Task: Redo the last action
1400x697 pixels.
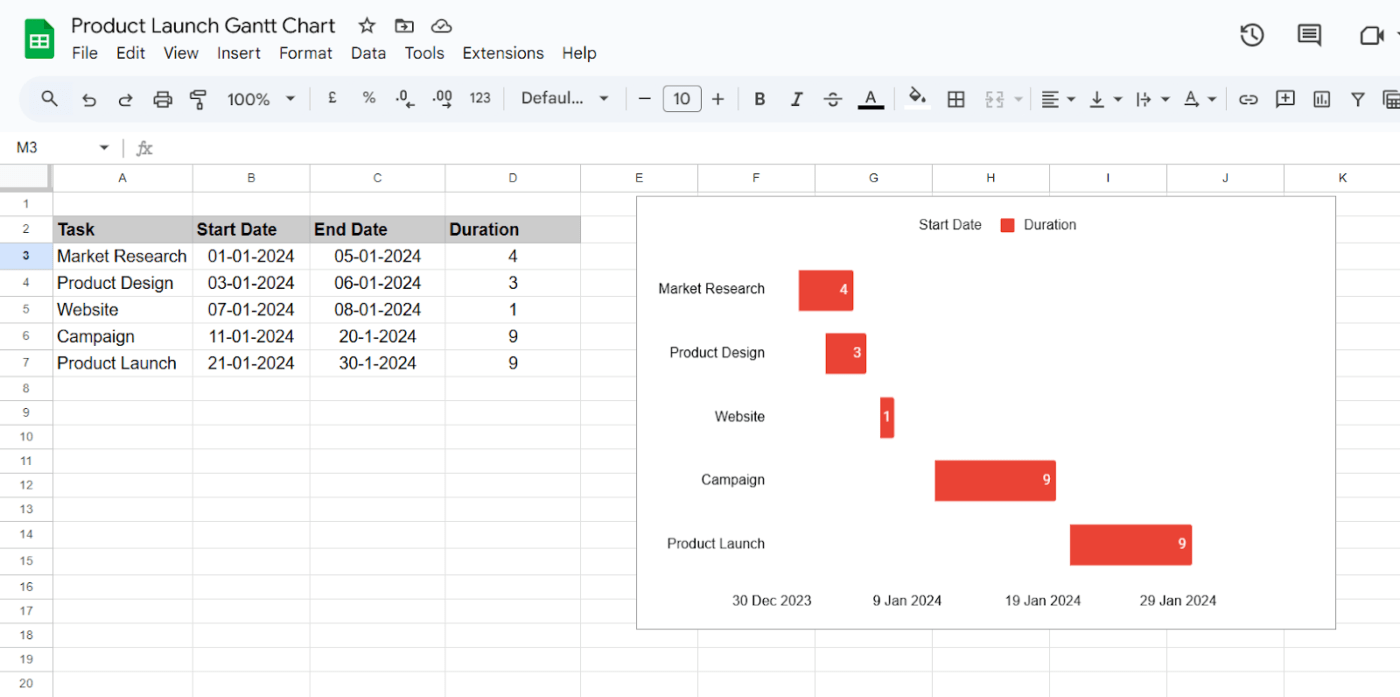Action: click(x=125, y=99)
